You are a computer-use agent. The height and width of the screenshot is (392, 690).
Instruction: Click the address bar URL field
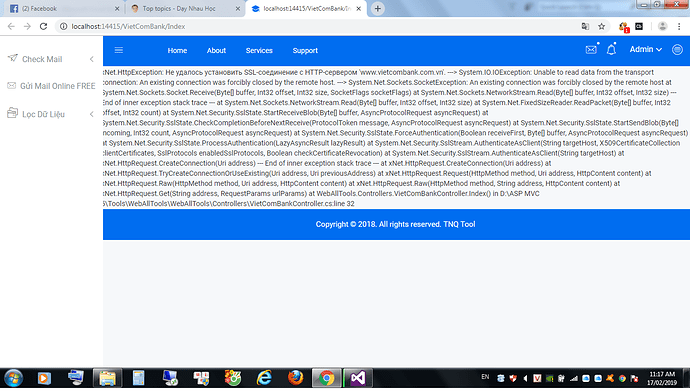coord(317,26)
